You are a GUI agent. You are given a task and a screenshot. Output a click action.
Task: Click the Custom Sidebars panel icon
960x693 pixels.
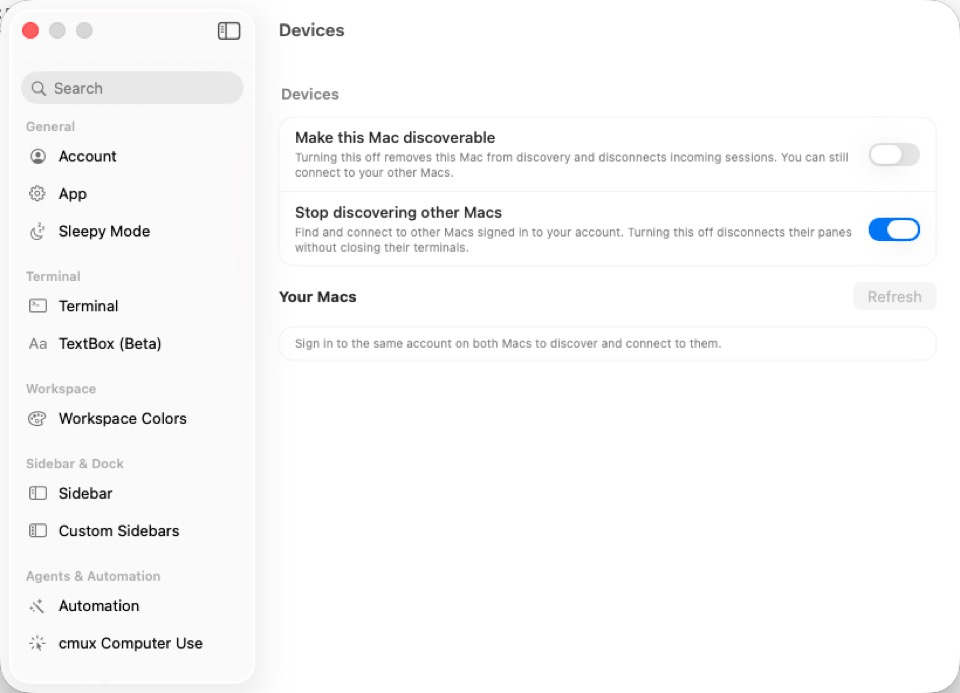38,531
